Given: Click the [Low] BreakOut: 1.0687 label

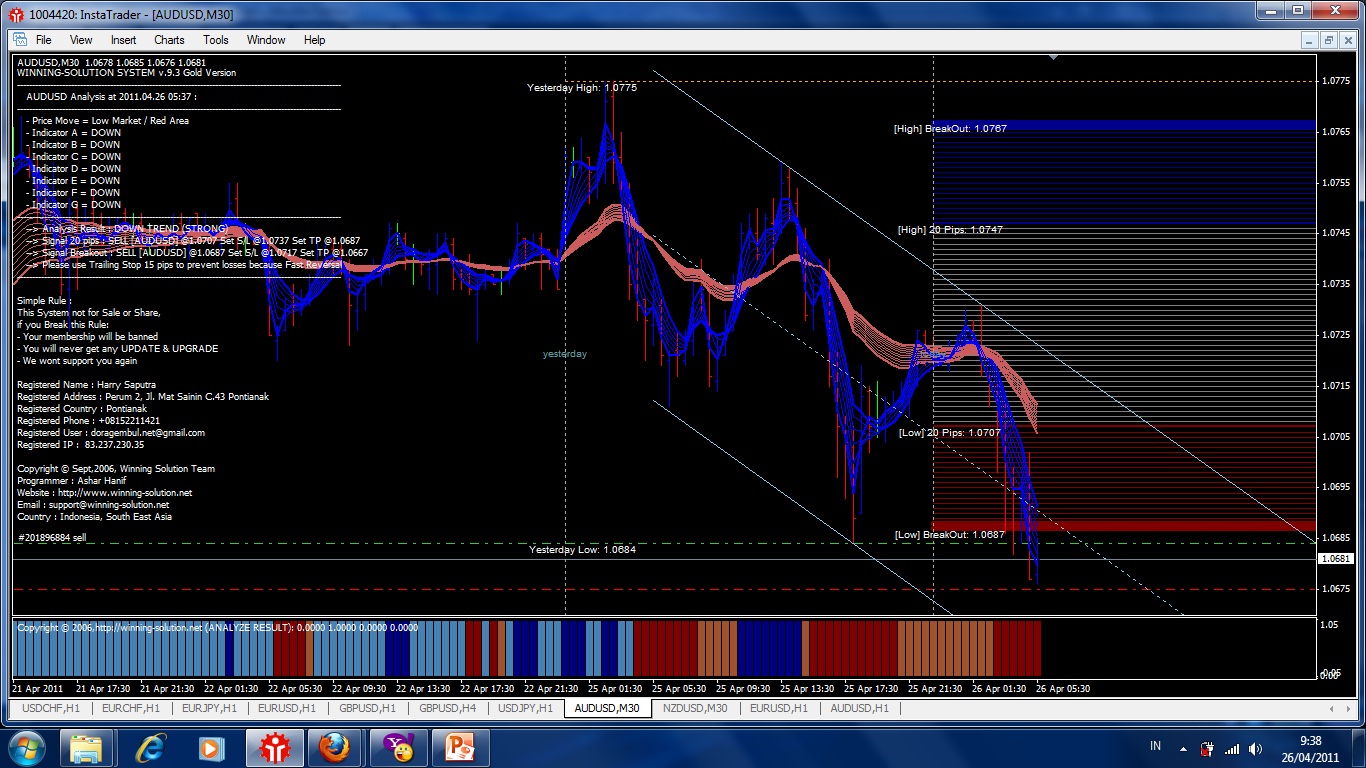Looking at the screenshot, I should click(x=950, y=535).
